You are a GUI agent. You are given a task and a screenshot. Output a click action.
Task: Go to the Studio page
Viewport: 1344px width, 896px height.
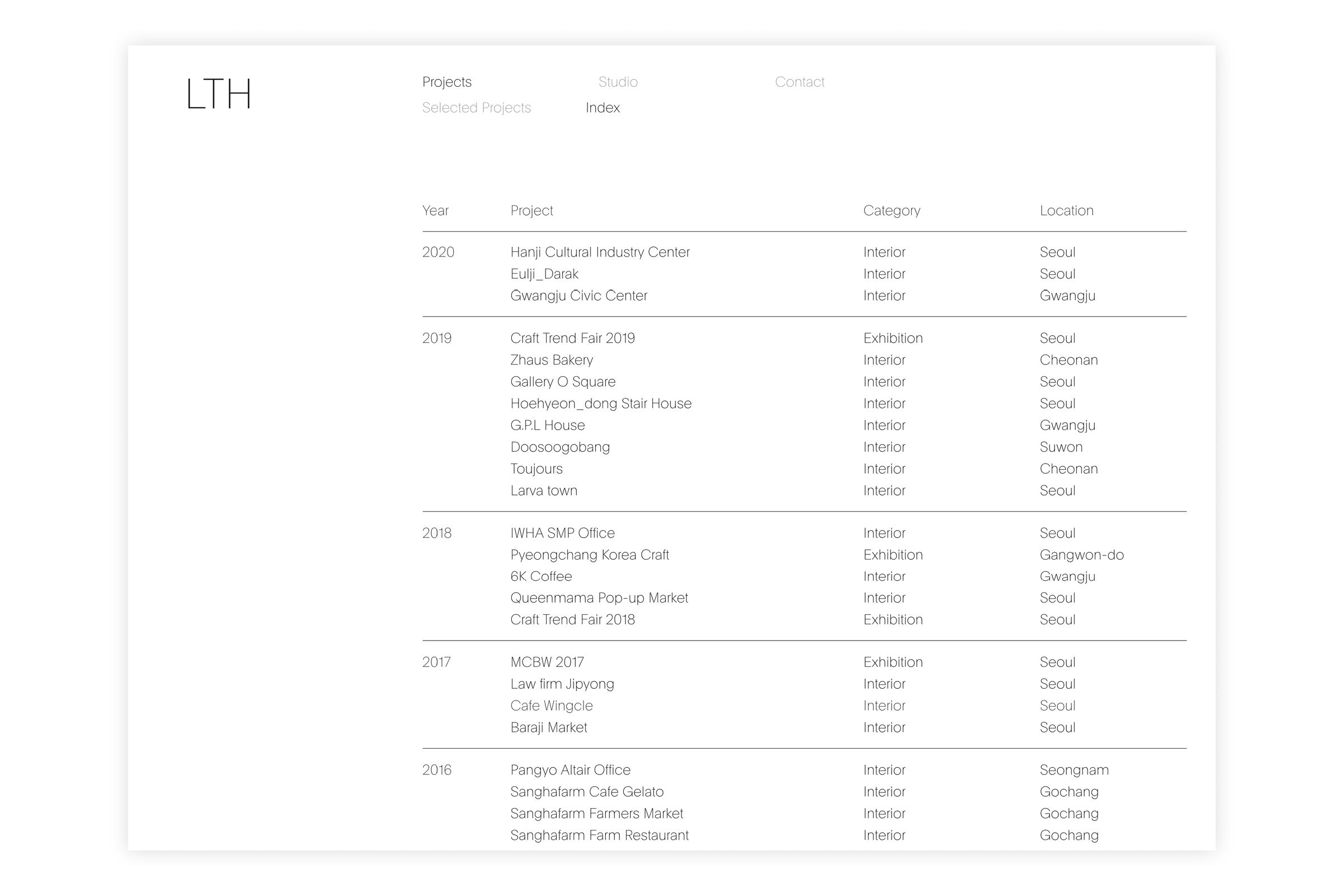coord(617,82)
